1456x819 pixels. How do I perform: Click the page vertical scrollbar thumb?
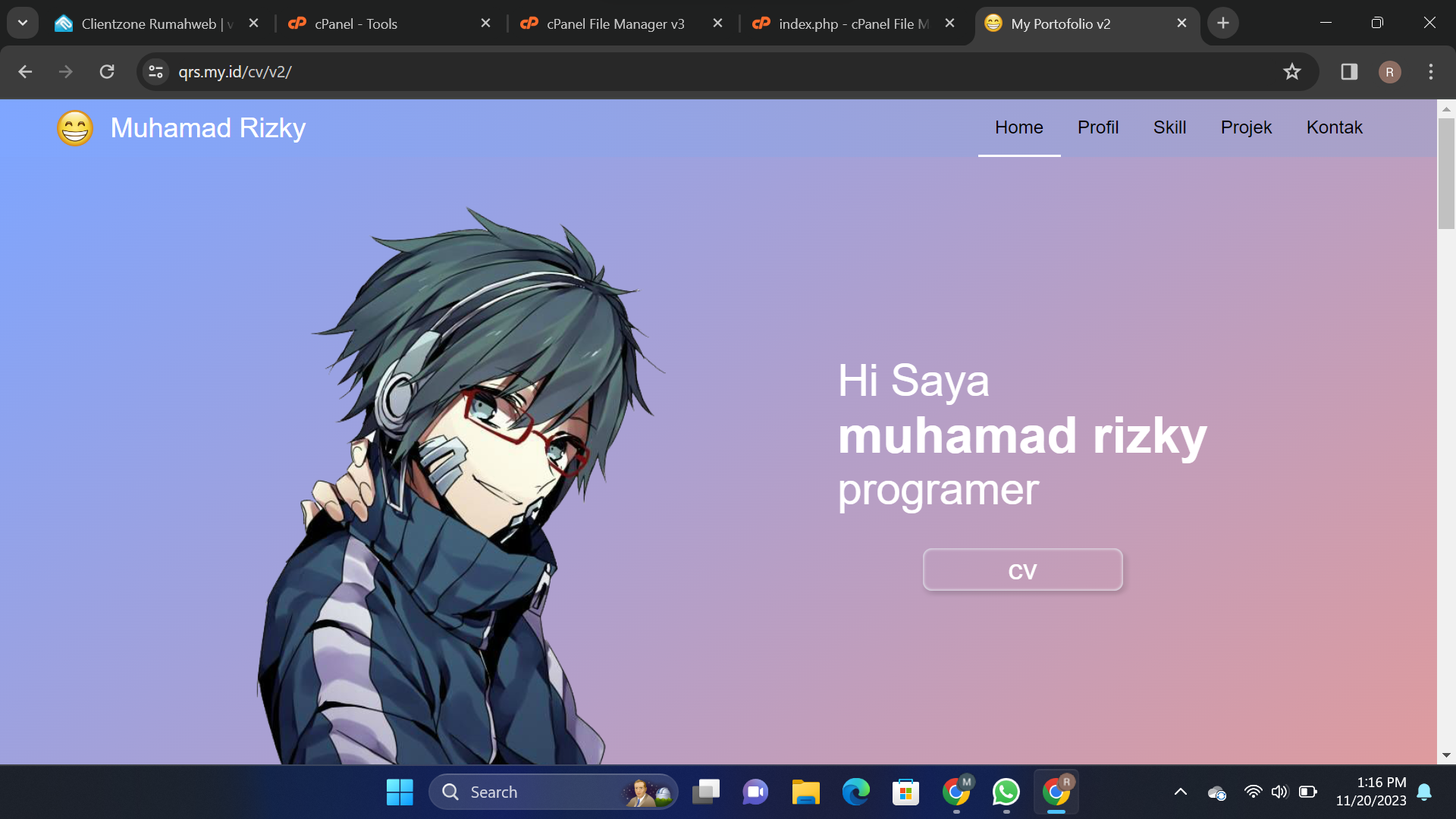1445,173
